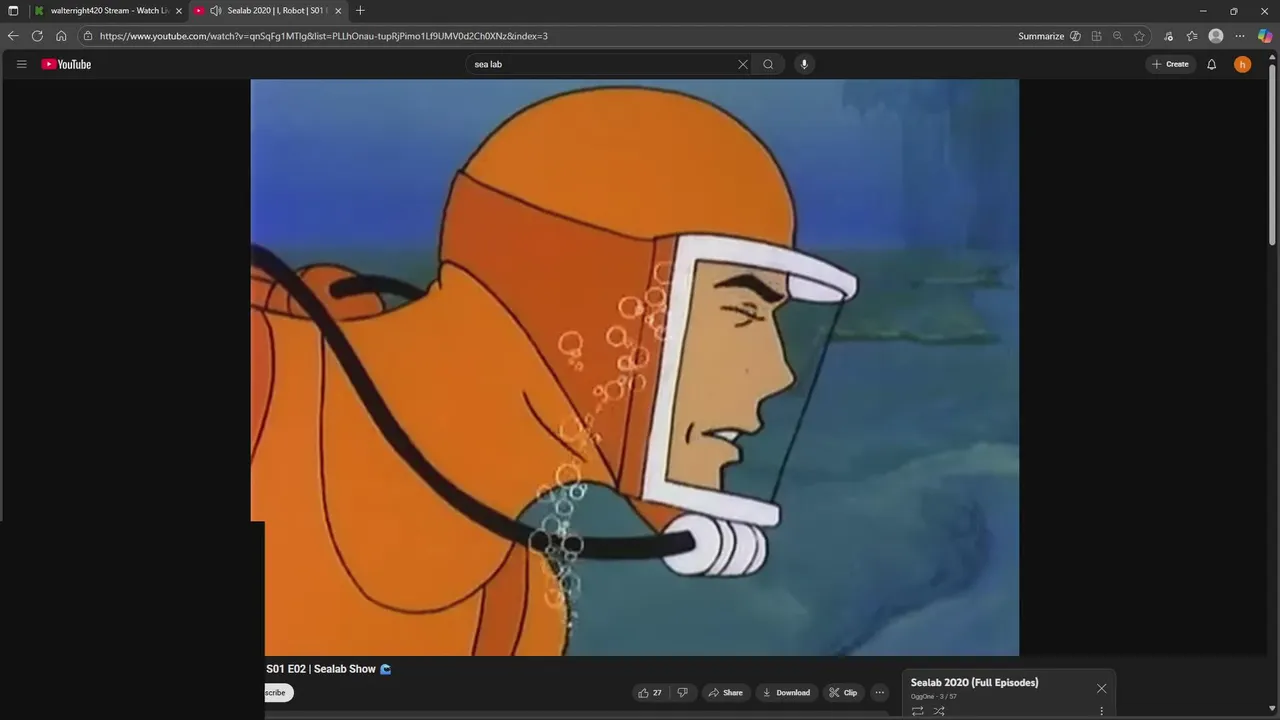The height and width of the screenshot is (720, 1280).
Task: Open the playlist options three-dot menu
Action: pyautogui.click(x=1102, y=711)
